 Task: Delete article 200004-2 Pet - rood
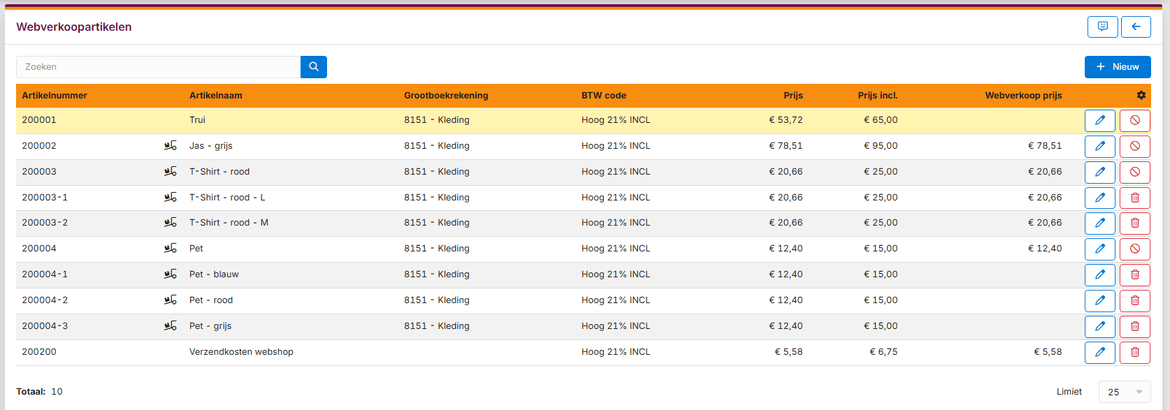(1135, 300)
